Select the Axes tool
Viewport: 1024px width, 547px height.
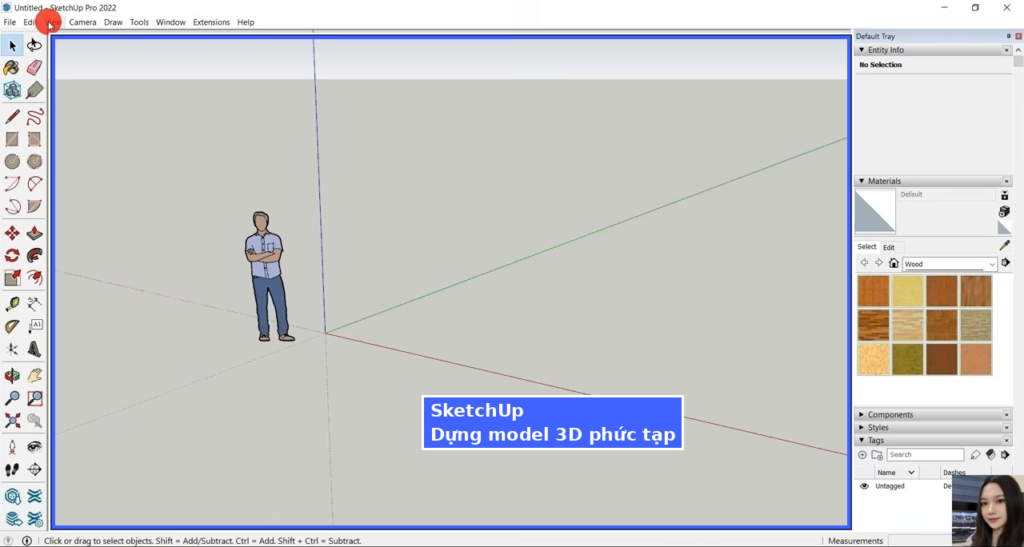[12, 350]
